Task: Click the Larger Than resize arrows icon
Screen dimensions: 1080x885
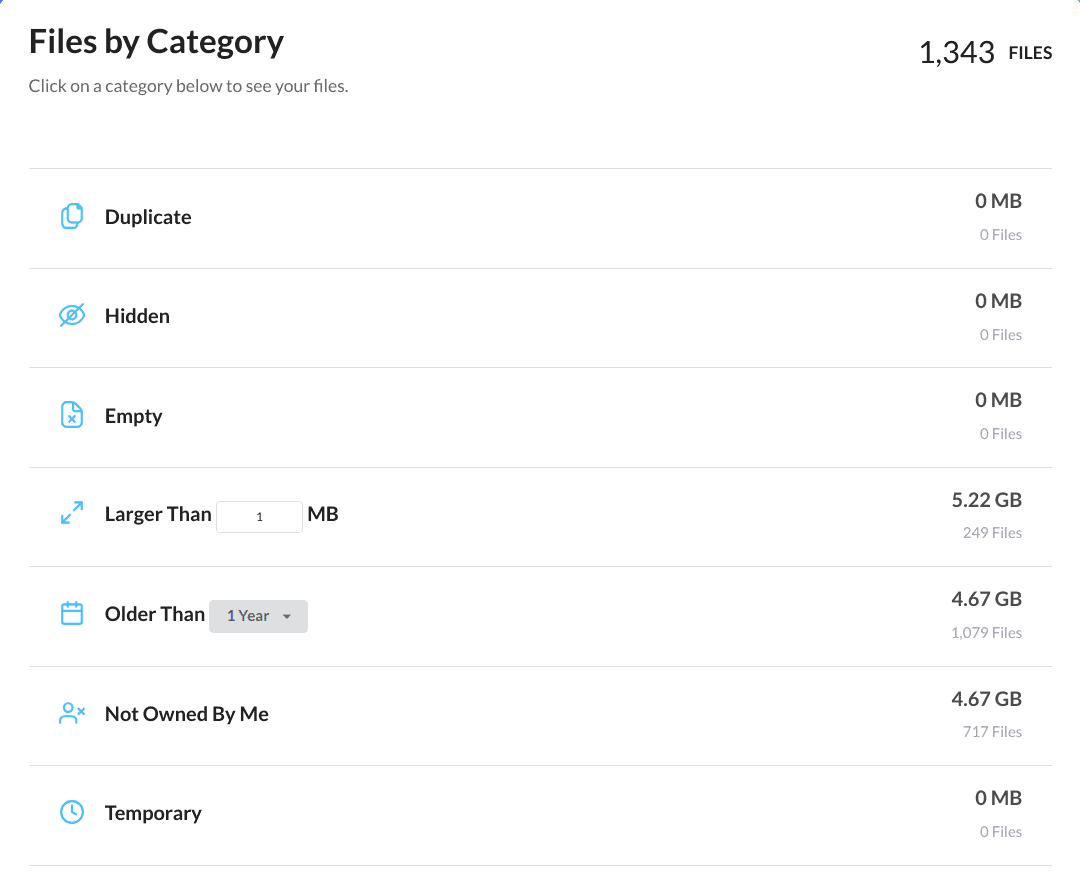Action: (x=71, y=512)
